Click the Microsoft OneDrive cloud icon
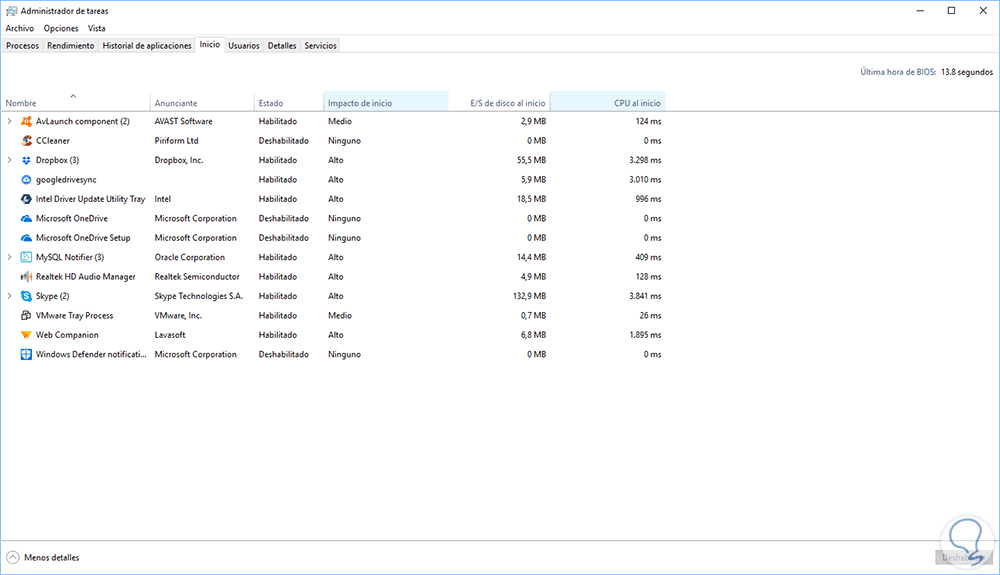This screenshot has width=1000, height=575. pos(26,219)
